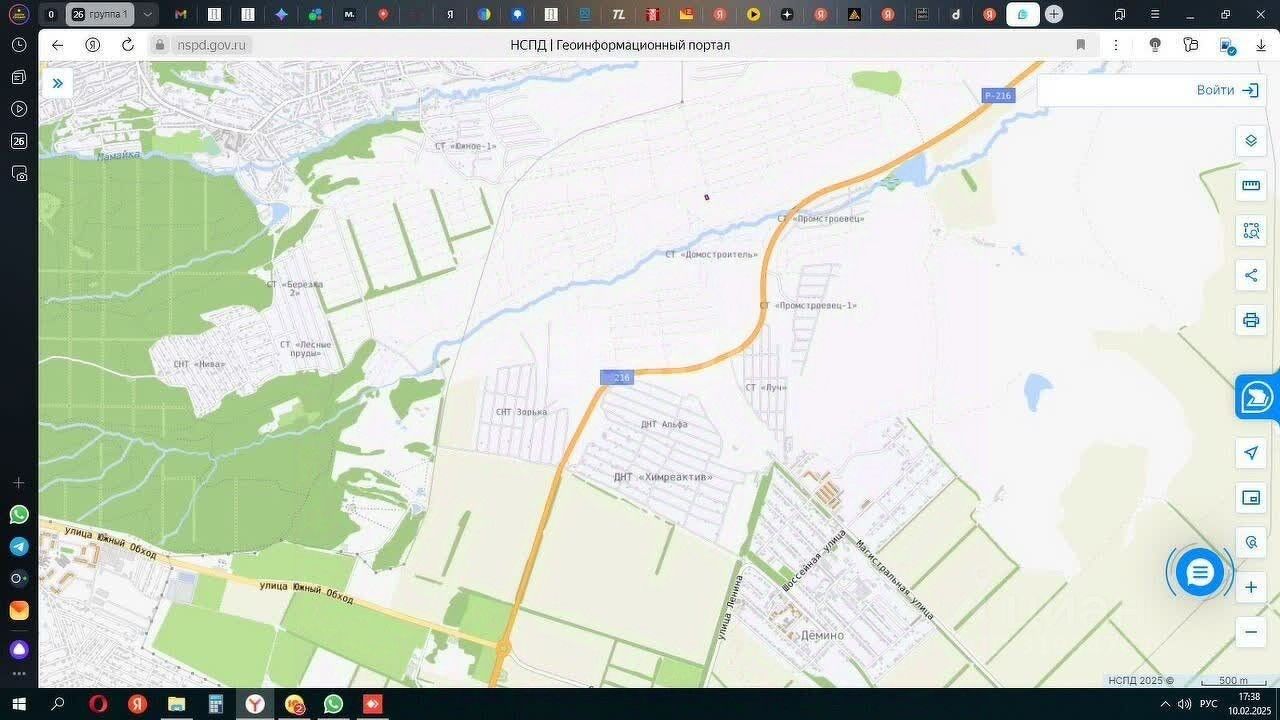The height and width of the screenshot is (720, 1280).
Task: Open the taskbar clock and calendar
Action: pos(1249,704)
